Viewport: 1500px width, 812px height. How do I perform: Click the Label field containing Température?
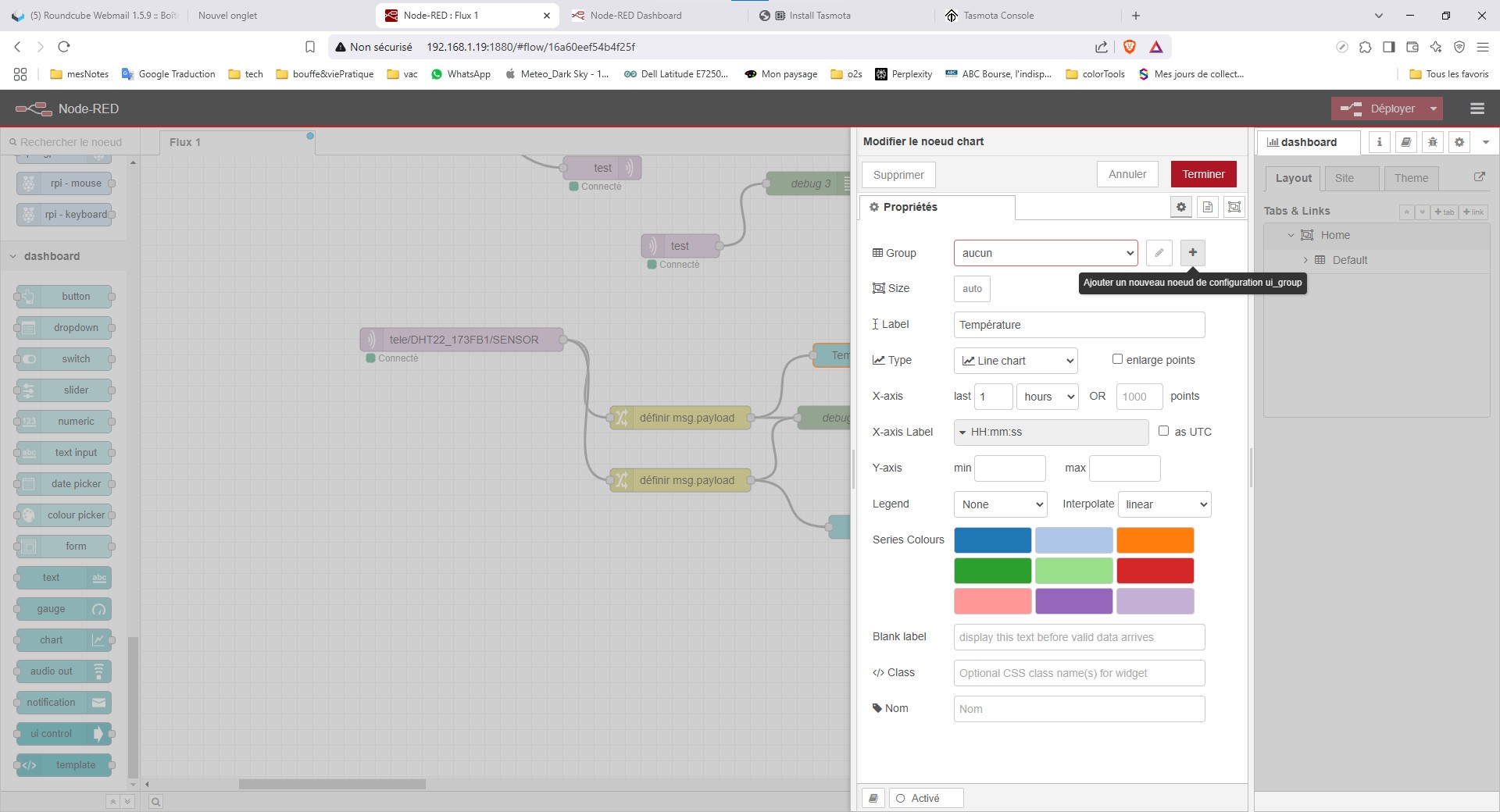(1079, 325)
